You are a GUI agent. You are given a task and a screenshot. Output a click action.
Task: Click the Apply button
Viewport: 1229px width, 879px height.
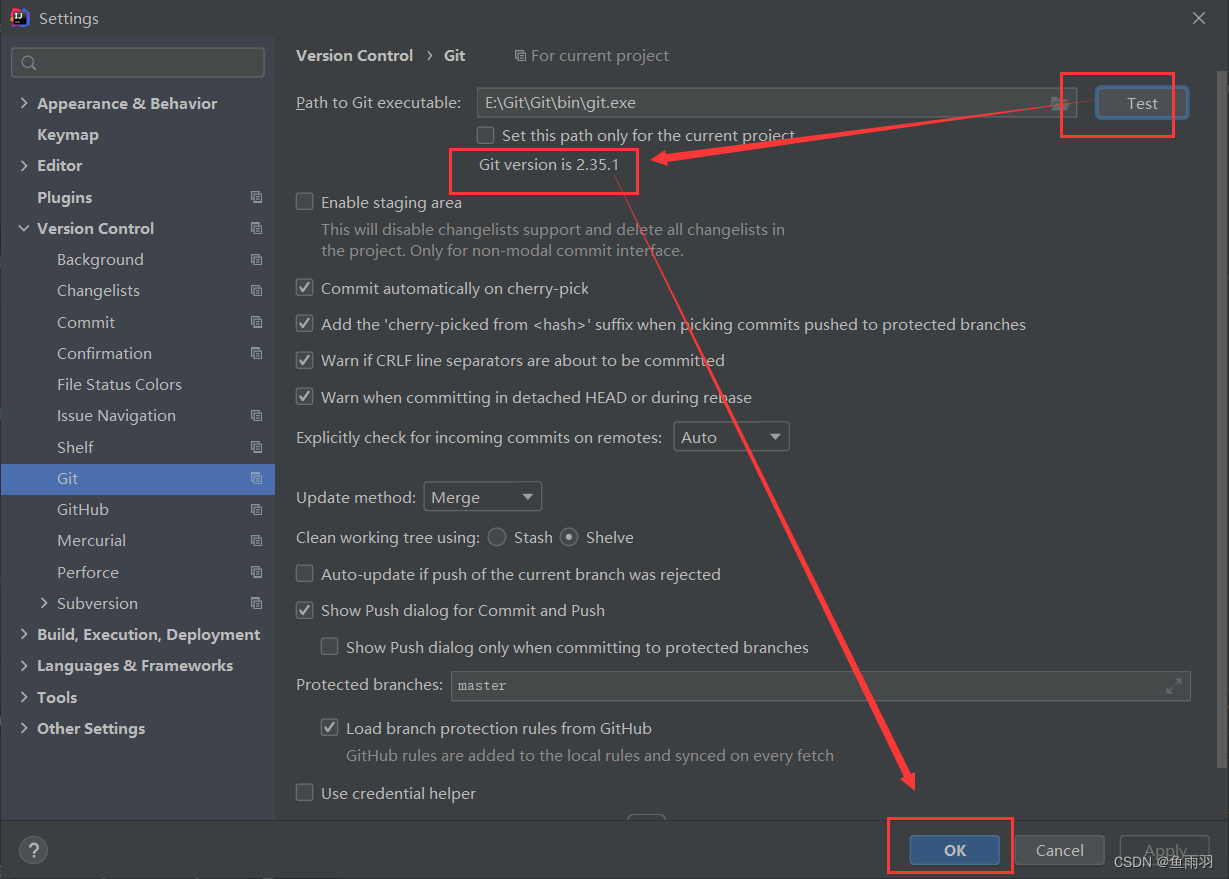(1165, 850)
